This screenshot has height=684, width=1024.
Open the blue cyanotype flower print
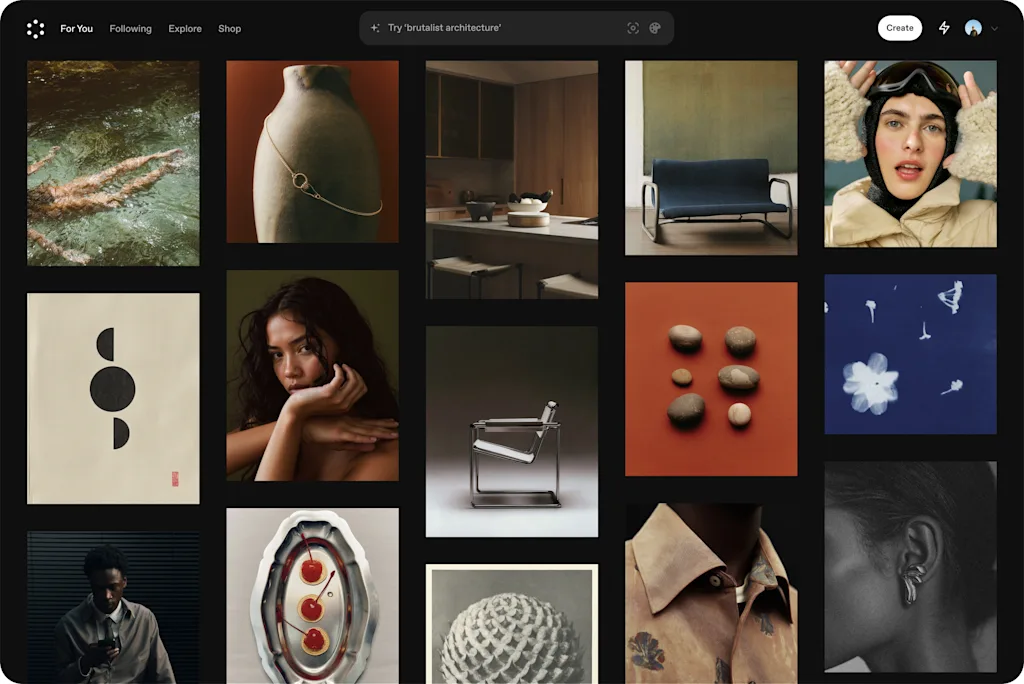(x=909, y=353)
